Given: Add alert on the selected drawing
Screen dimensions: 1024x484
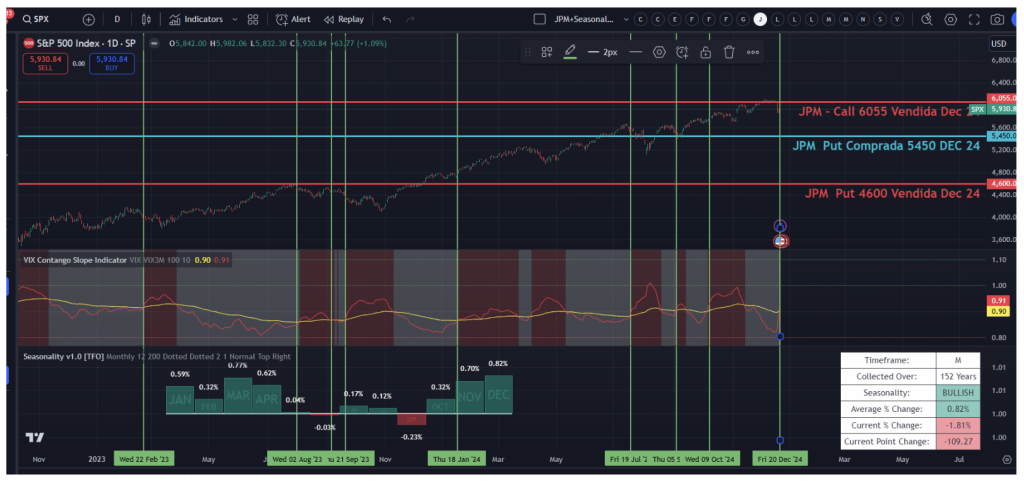Looking at the screenshot, I should pos(682,52).
